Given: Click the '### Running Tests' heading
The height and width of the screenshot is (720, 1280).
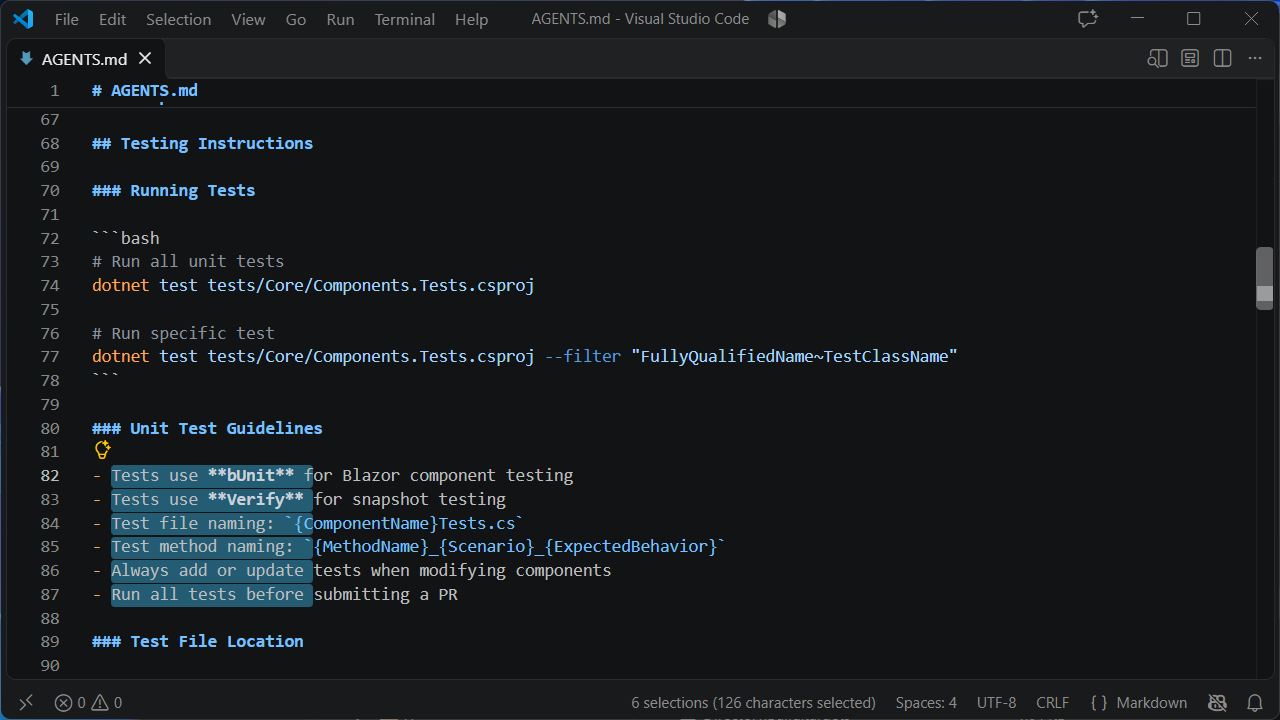Looking at the screenshot, I should [x=173, y=190].
